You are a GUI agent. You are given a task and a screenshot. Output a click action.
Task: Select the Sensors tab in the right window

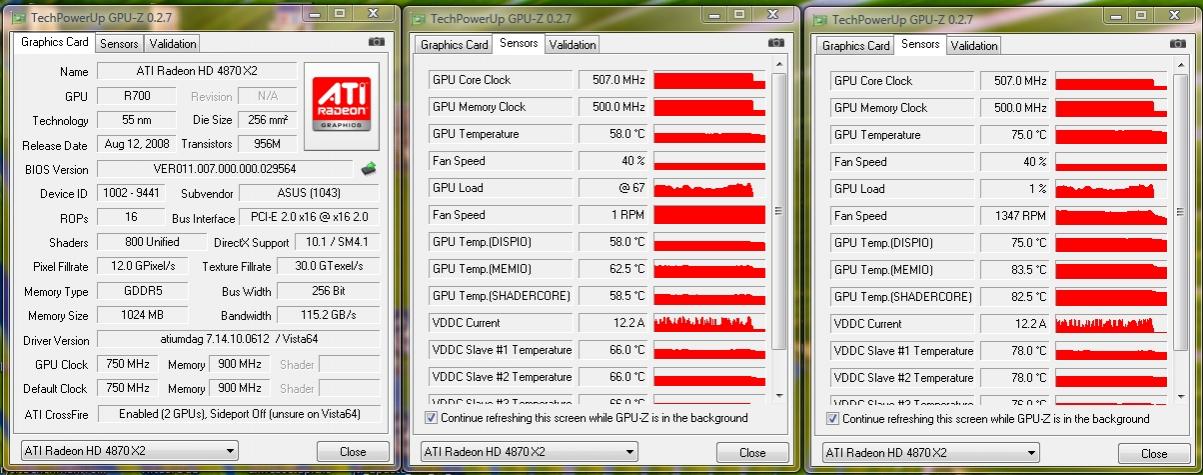(920, 44)
